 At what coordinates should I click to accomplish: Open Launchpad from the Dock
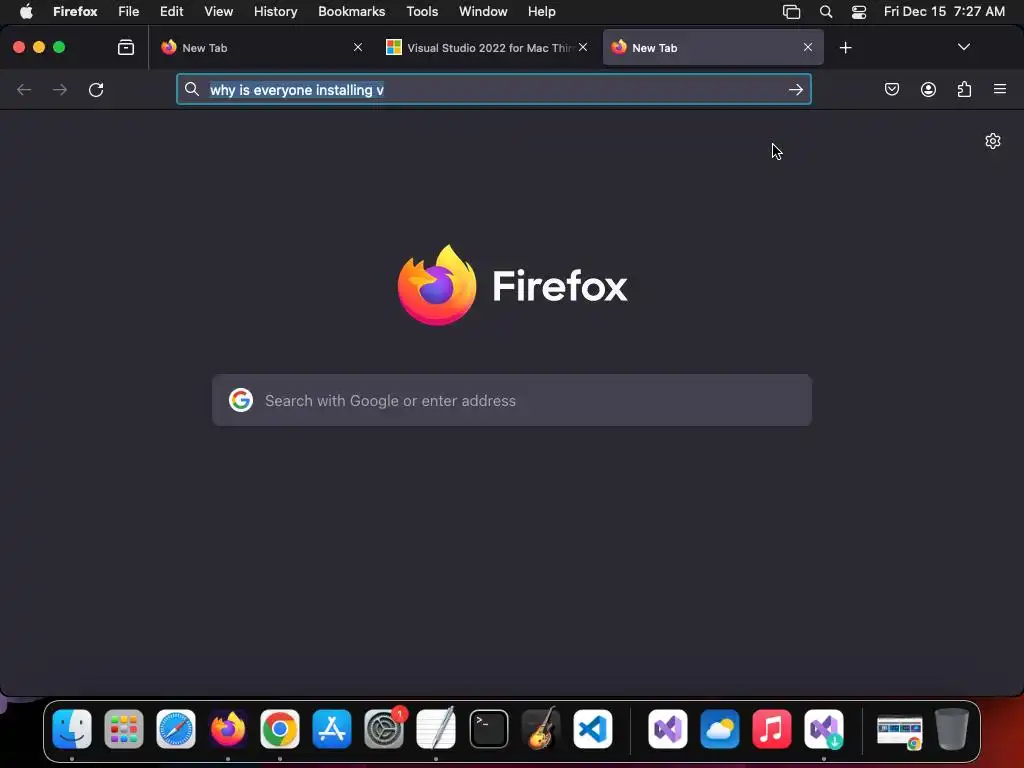(x=123, y=729)
